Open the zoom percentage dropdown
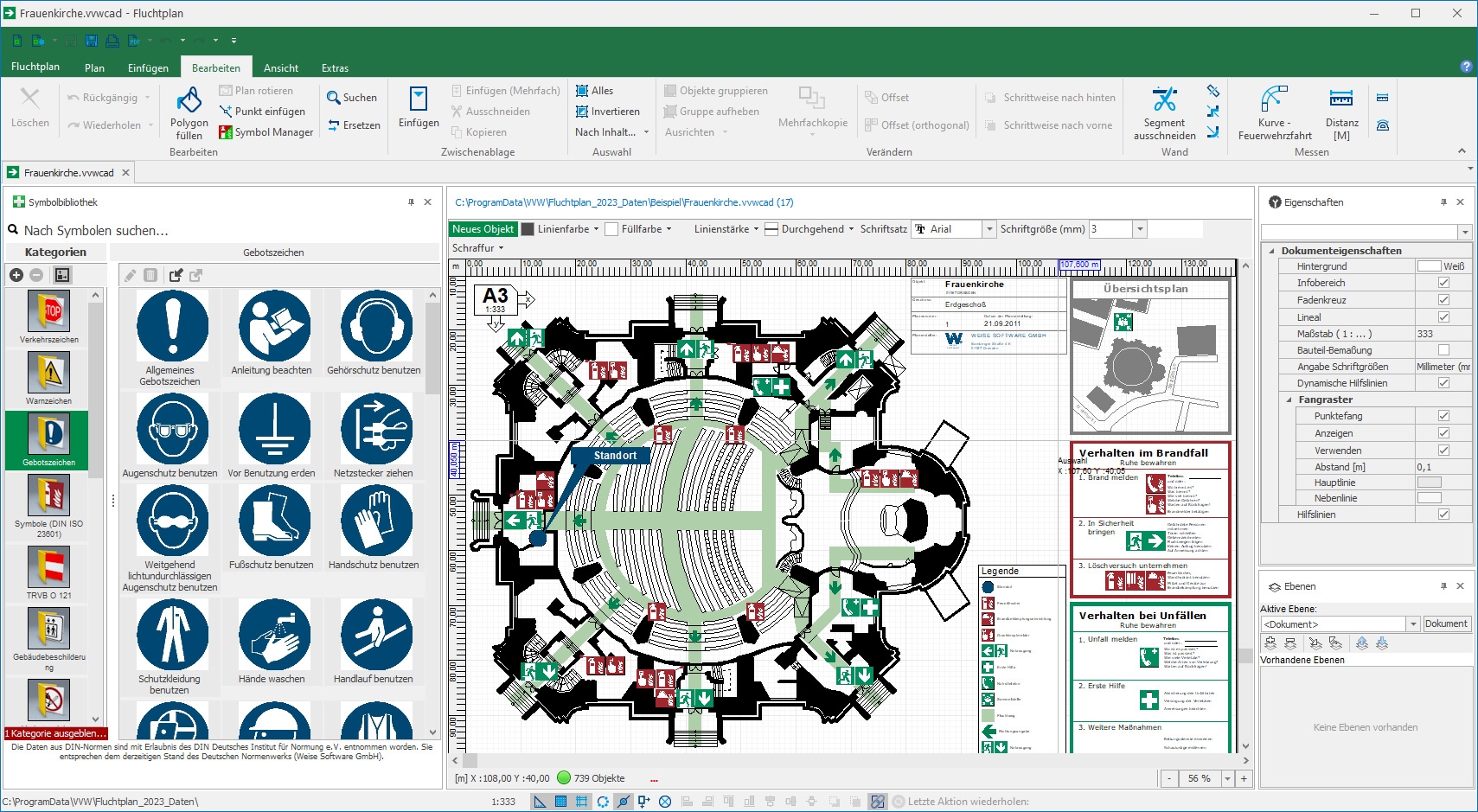This screenshot has height=812, width=1478. tap(1226, 778)
